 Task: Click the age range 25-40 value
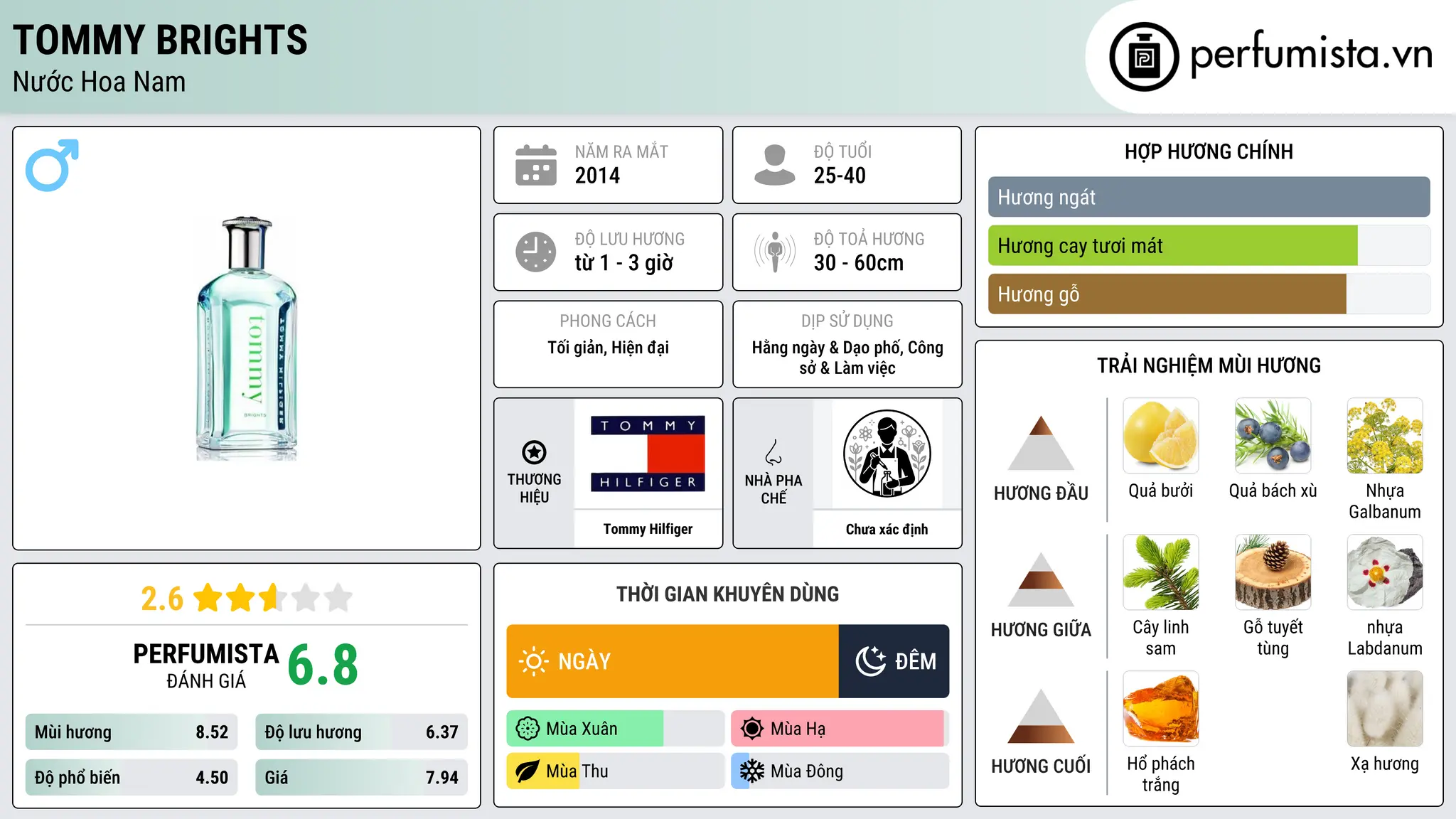(840, 176)
